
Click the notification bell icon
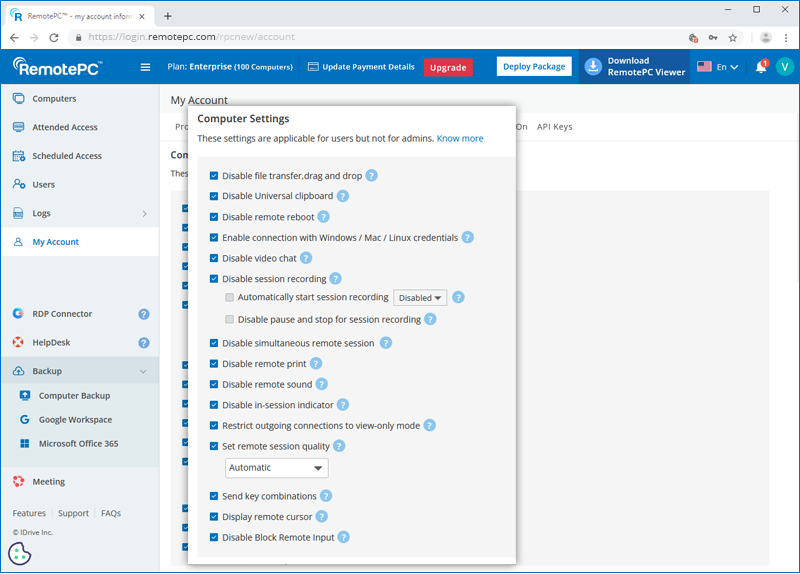tap(761, 67)
